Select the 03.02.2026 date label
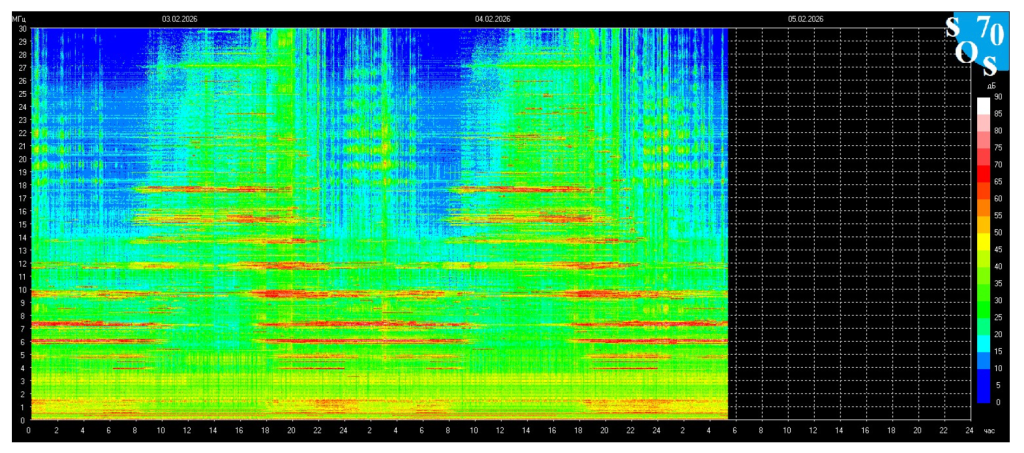This screenshot has width=1024, height=453. tap(180, 20)
